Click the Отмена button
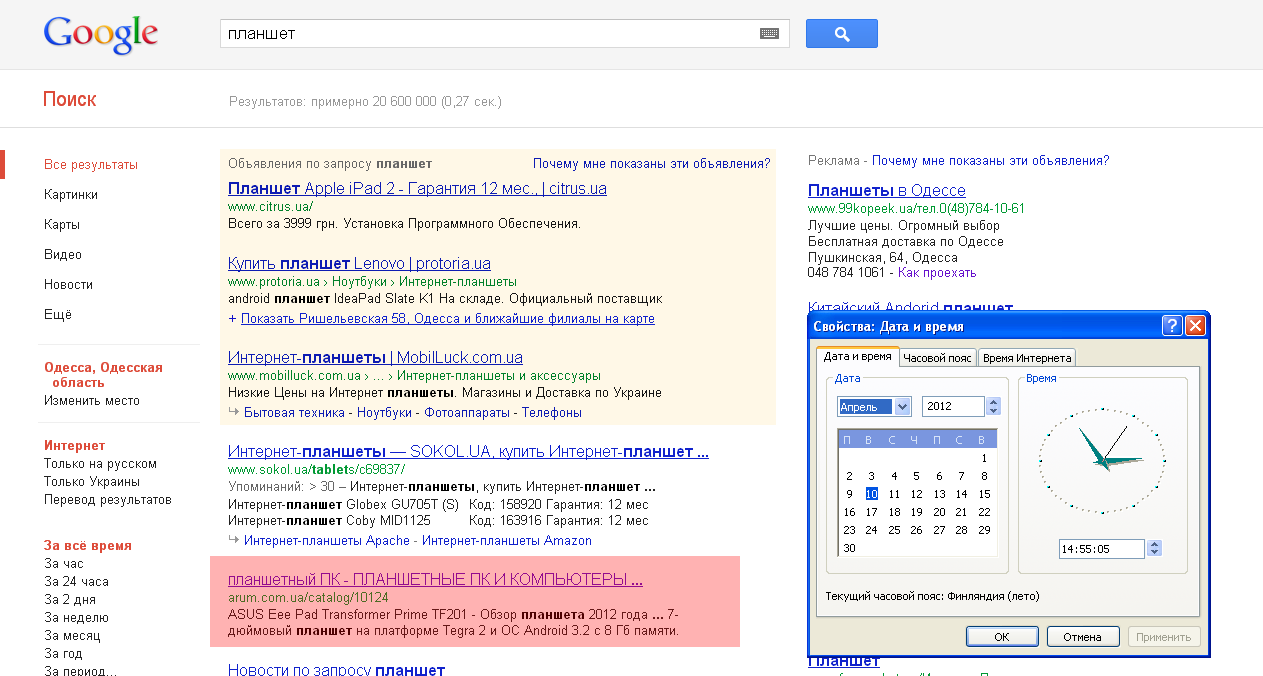The width and height of the screenshot is (1263, 676). pos(1083,636)
